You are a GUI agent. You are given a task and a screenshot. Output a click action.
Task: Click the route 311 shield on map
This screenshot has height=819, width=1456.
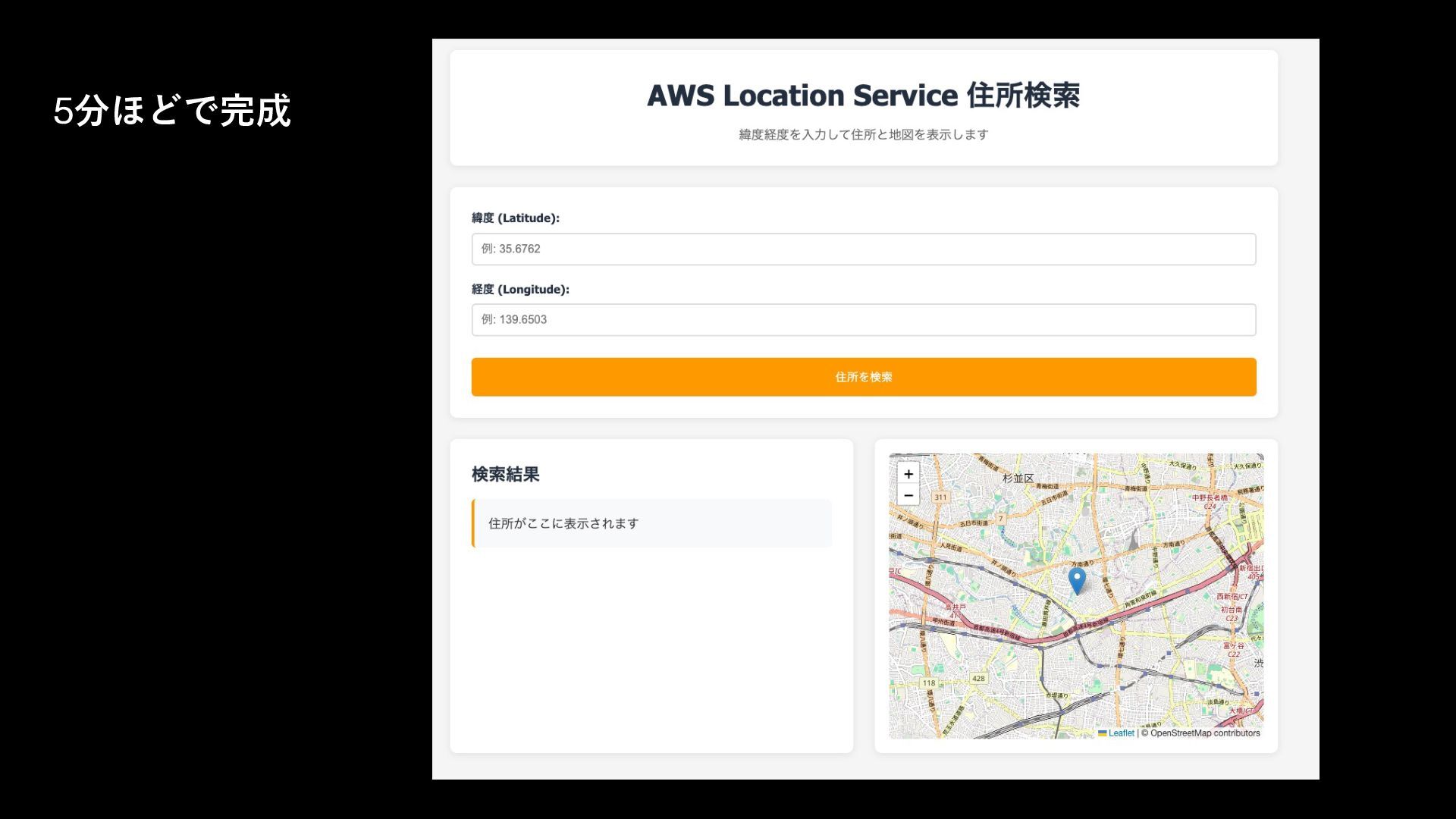click(x=940, y=497)
